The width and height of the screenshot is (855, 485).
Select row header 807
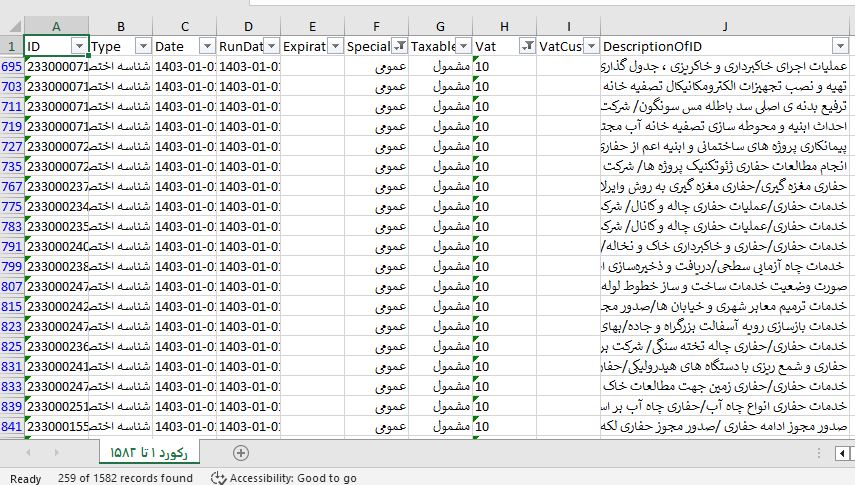coord(12,286)
